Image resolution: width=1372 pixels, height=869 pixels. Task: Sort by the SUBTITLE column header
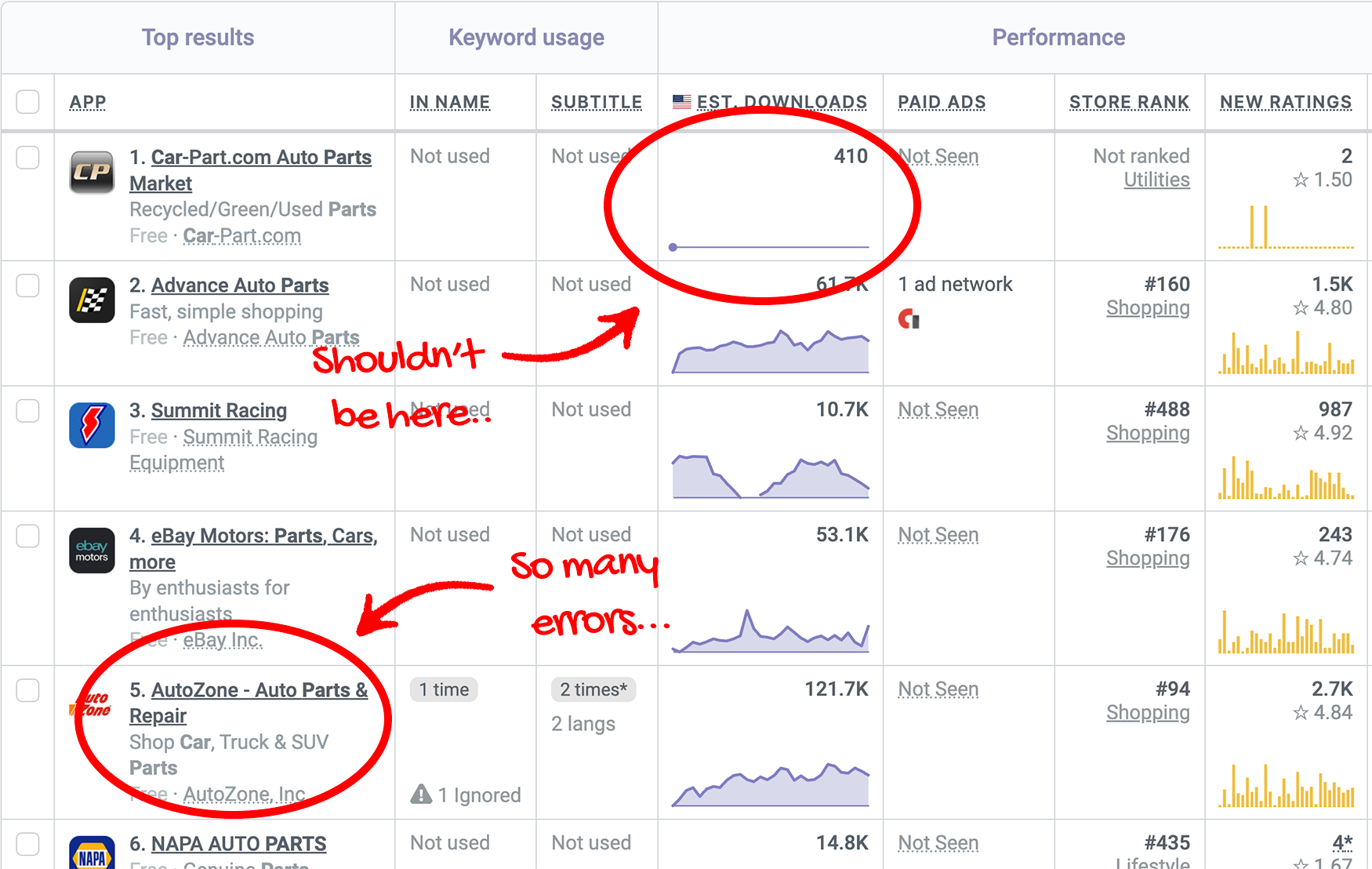coord(597,102)
